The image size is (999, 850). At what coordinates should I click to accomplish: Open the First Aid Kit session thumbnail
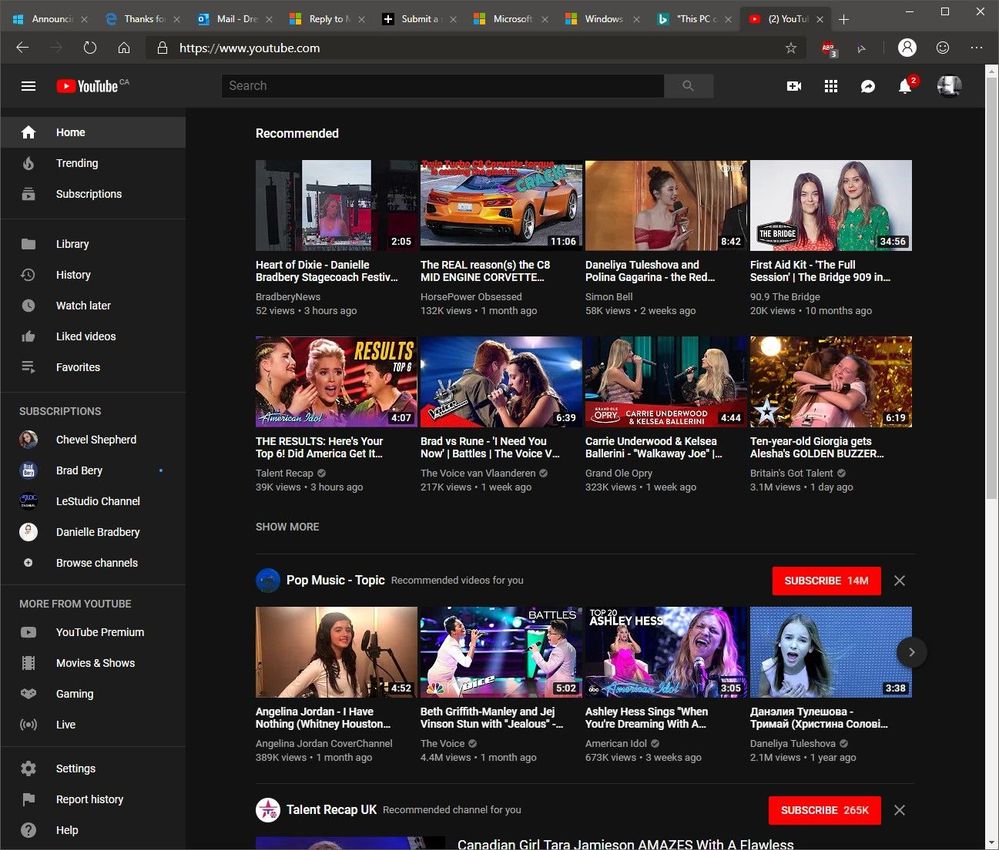point(830,205)
